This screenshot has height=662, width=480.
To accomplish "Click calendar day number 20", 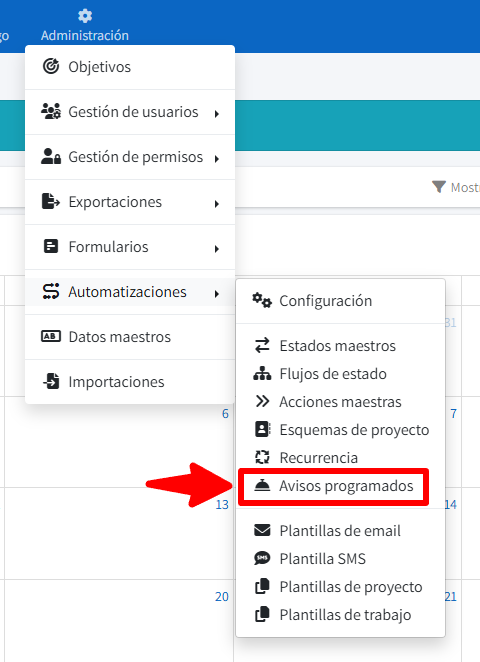I will [222, 597].
